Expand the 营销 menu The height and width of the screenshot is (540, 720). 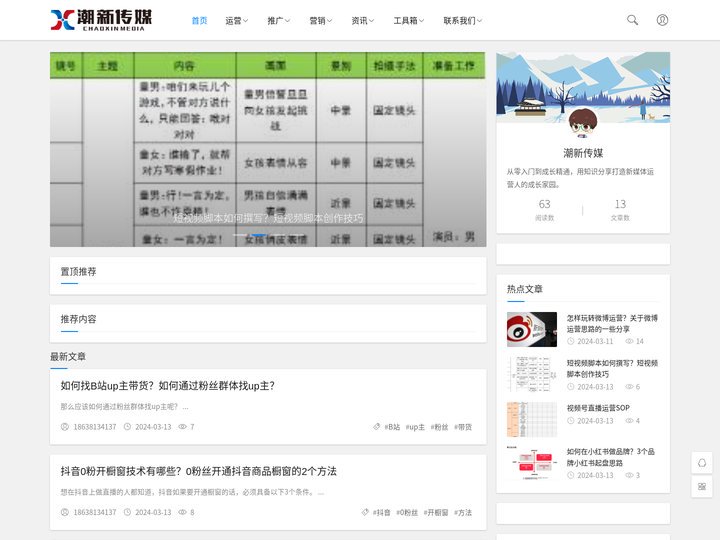[x=321, y=20]
